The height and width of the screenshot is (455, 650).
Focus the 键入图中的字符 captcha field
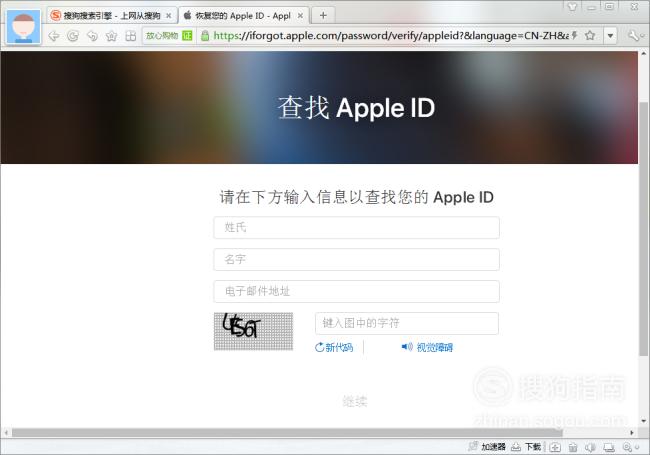coord(407,323)
